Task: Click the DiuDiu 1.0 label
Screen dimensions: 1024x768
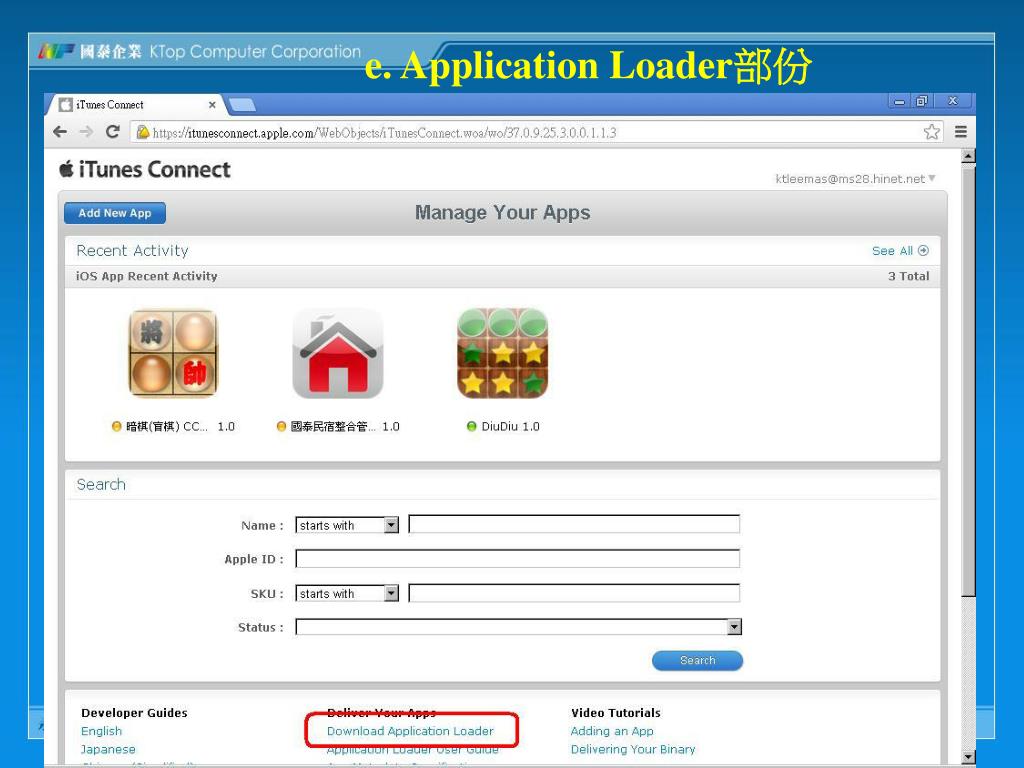Action: [x=511, y=426]
